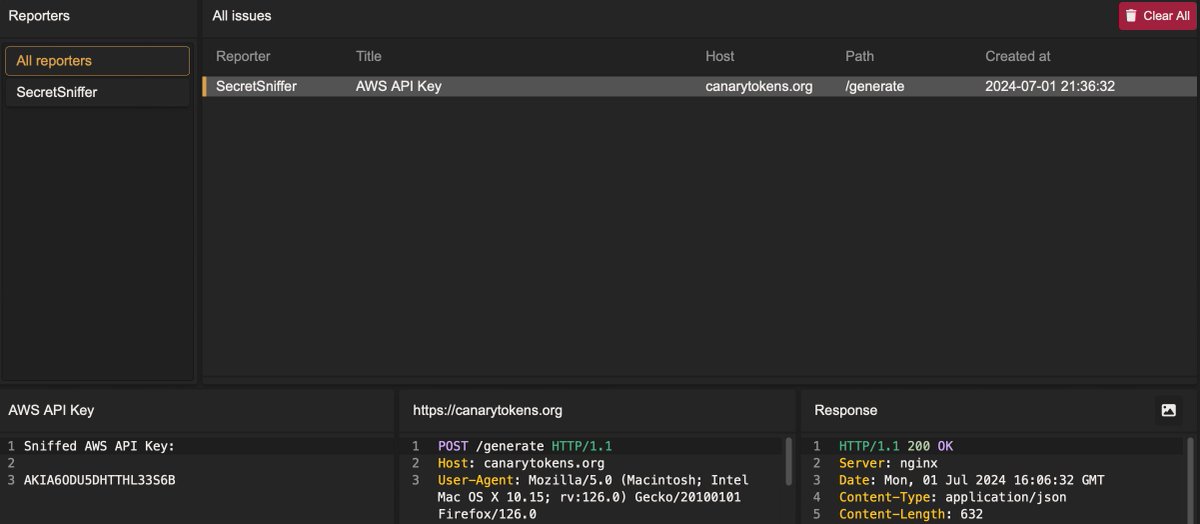Image resolution: width=1200 pixels, height=524 pixels.
Task: Select the AWS API Key issue title cell
Action: click(x=399, y=86)
